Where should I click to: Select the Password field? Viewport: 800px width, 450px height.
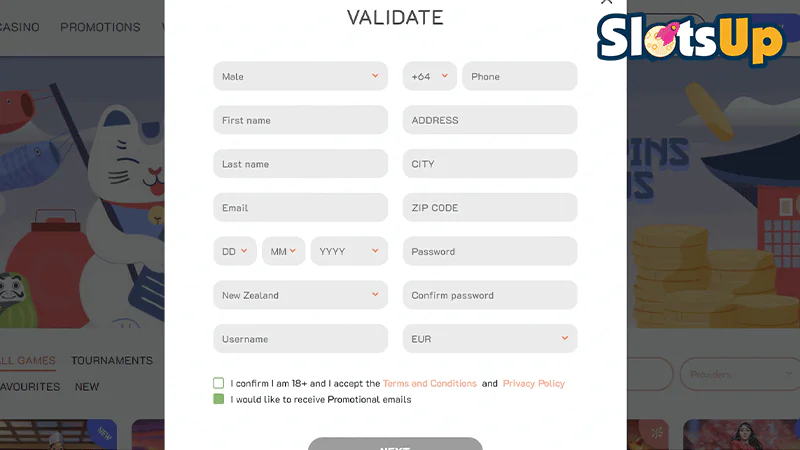(x=490, y=251)
